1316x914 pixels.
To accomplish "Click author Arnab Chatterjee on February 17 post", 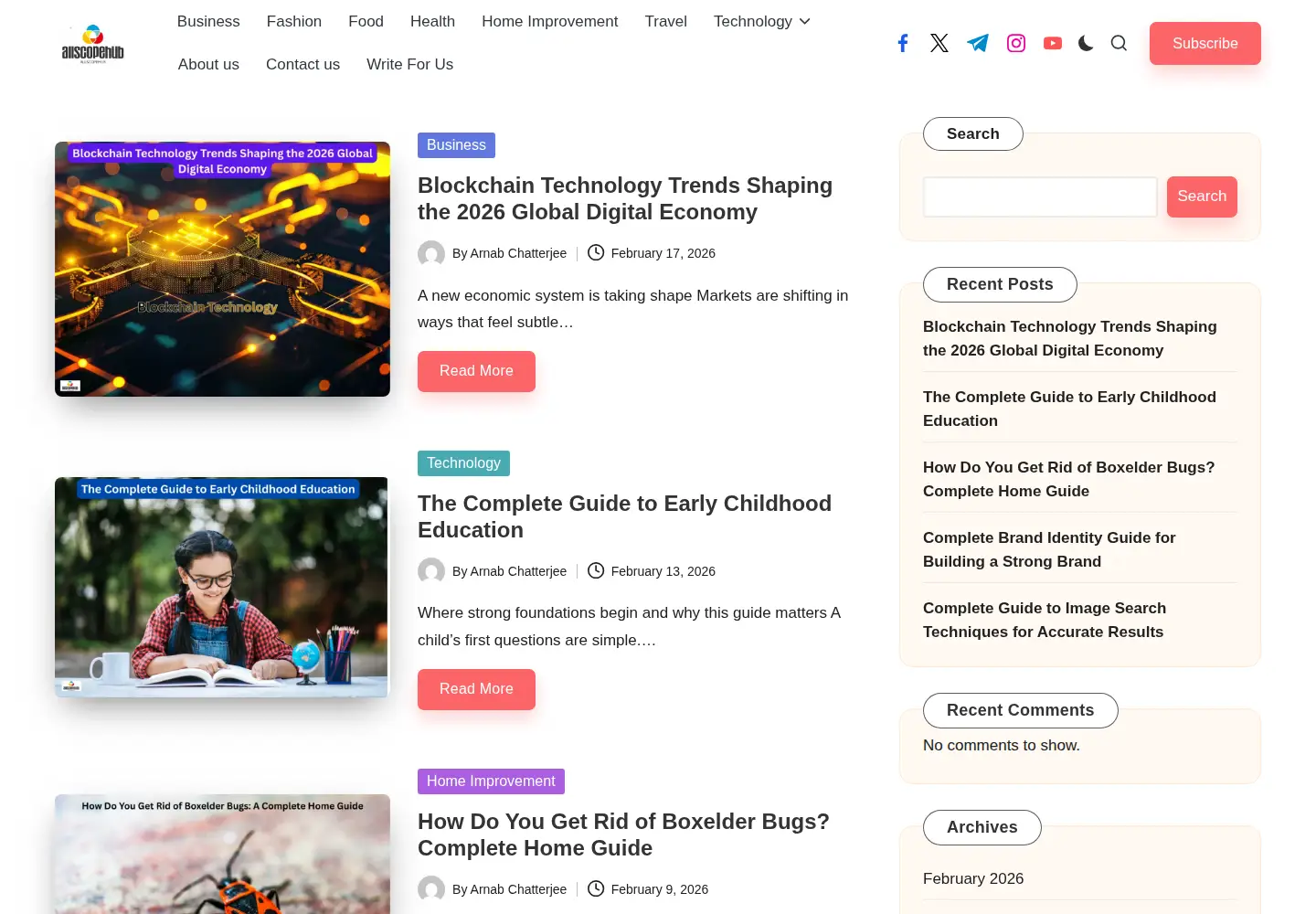I will pos(518,253).
